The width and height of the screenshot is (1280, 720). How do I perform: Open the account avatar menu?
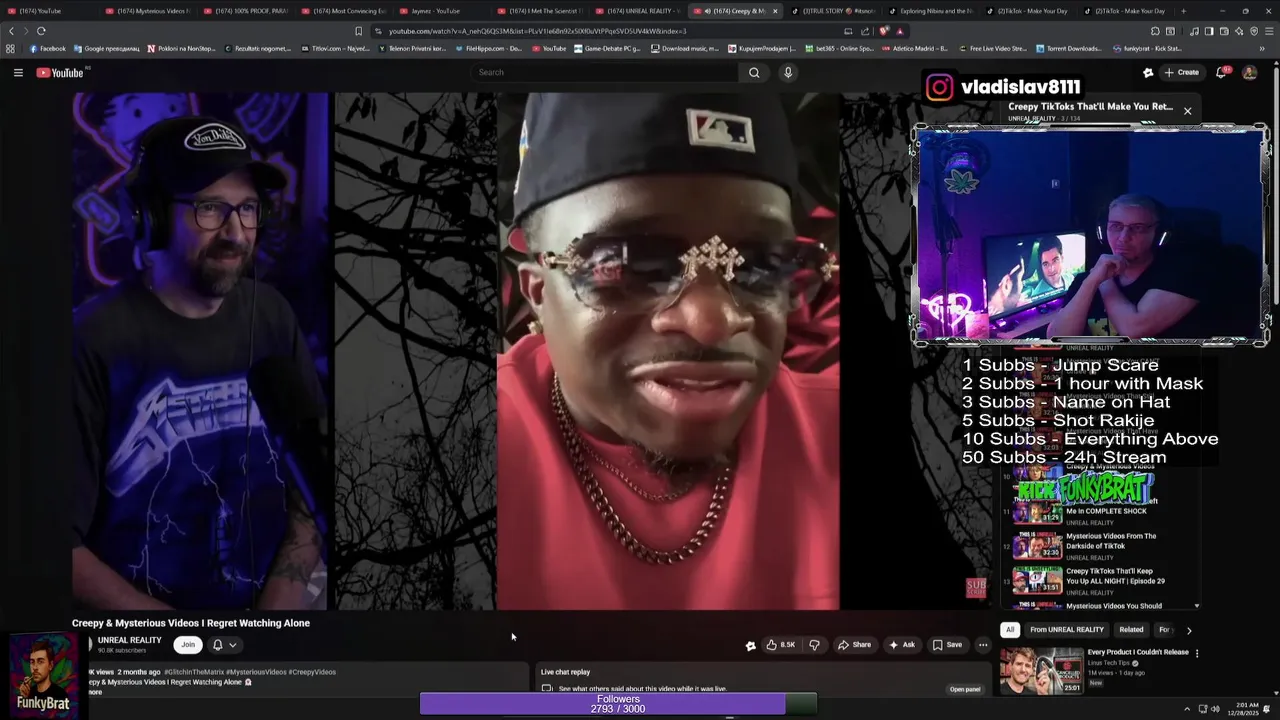click(x=1249, y=72)
